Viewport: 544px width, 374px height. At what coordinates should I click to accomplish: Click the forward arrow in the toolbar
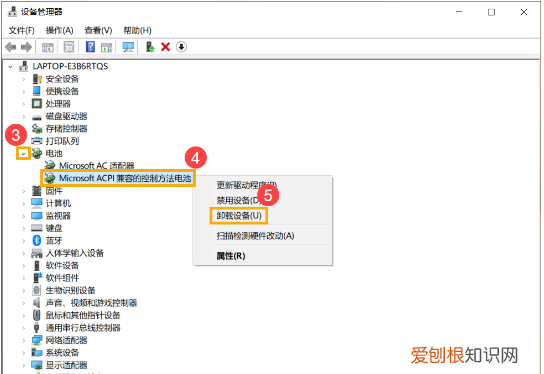(x=26, y=47)
